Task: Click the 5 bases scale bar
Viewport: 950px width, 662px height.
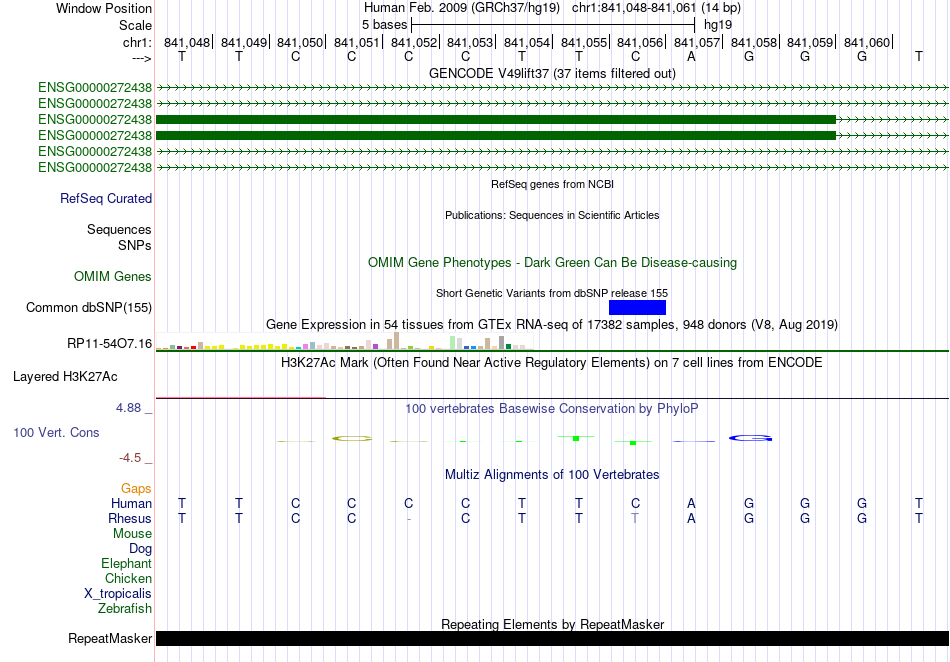Action: (x=553, y=25)
